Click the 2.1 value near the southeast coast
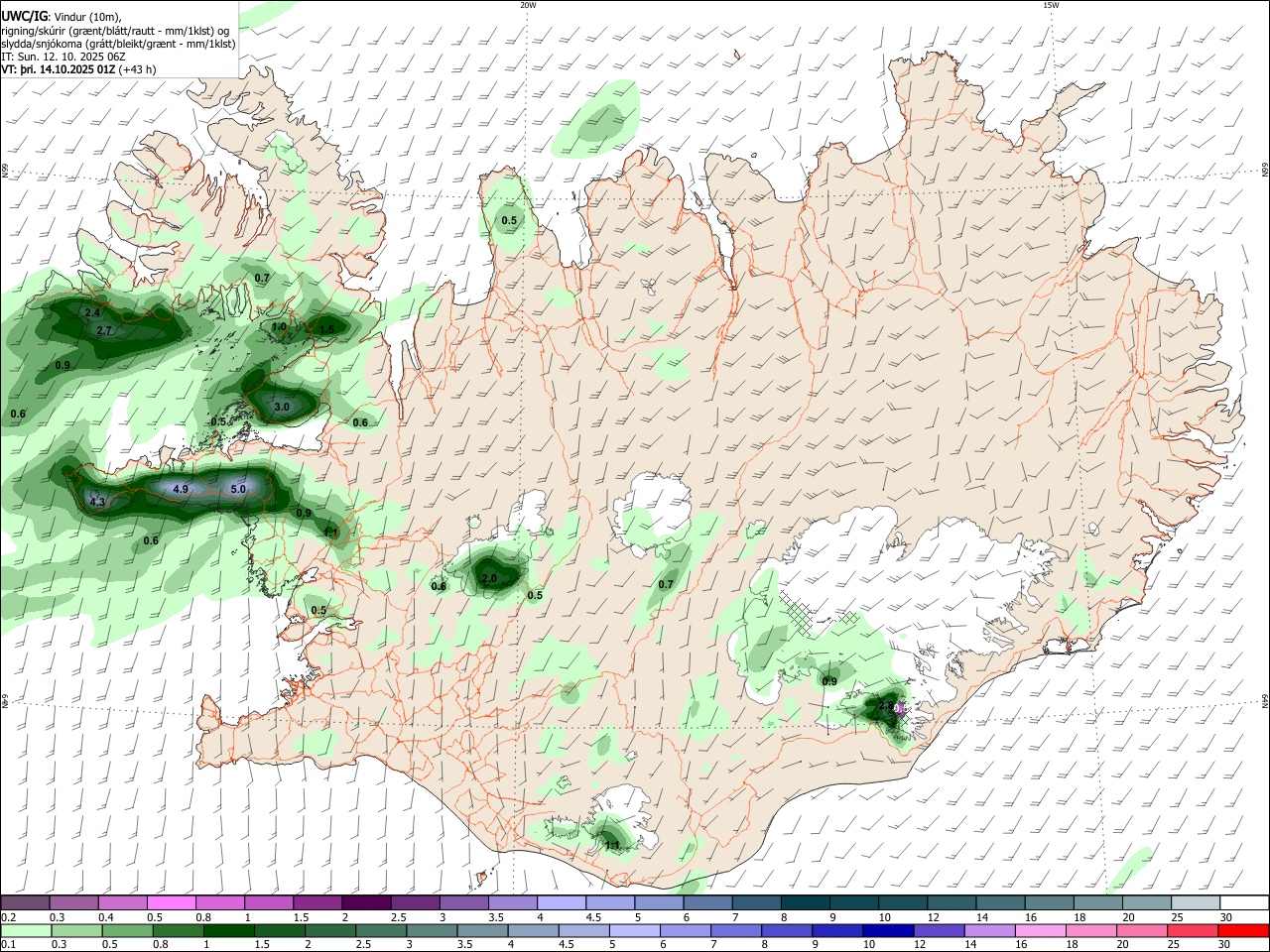Screen dimensions: 1270x952 pos(887,706)
